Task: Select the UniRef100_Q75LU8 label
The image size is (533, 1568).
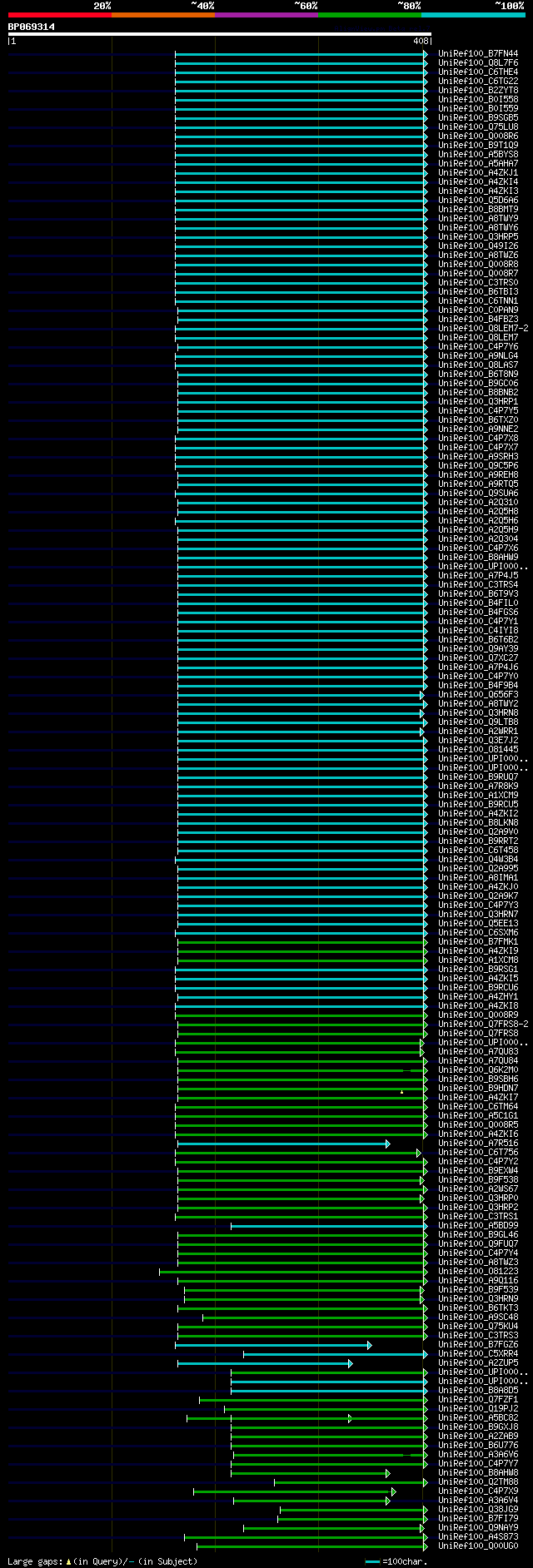Action: point(478,127)
